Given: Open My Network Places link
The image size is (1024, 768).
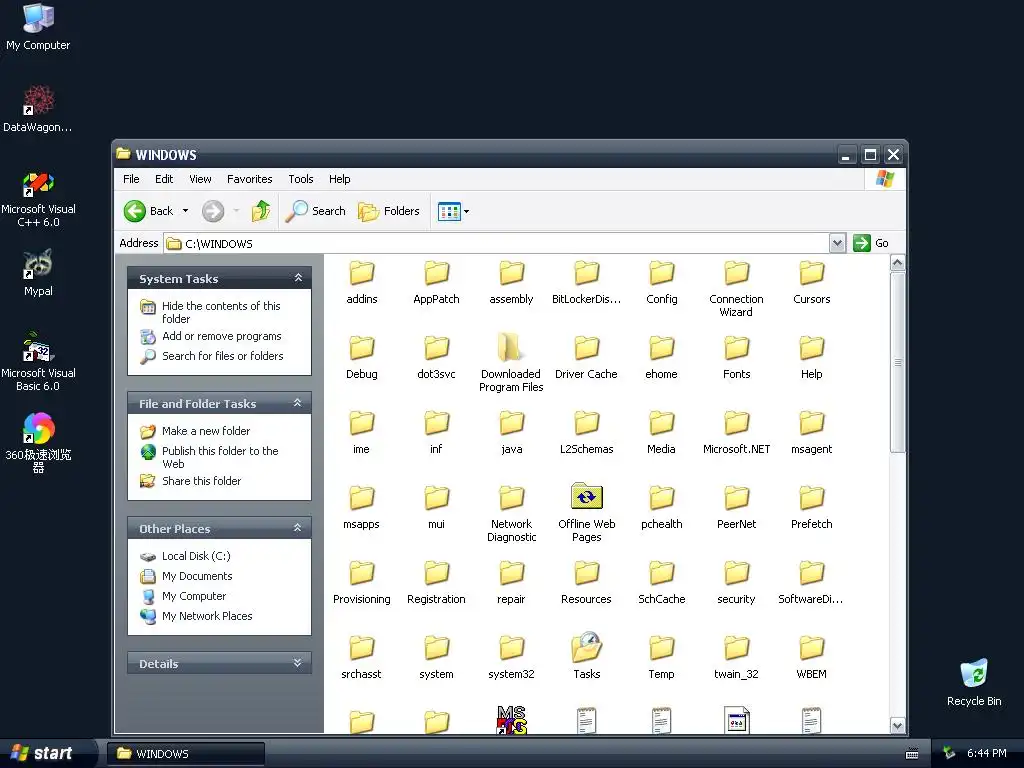Looking at the screenshot, I should 207,616.
